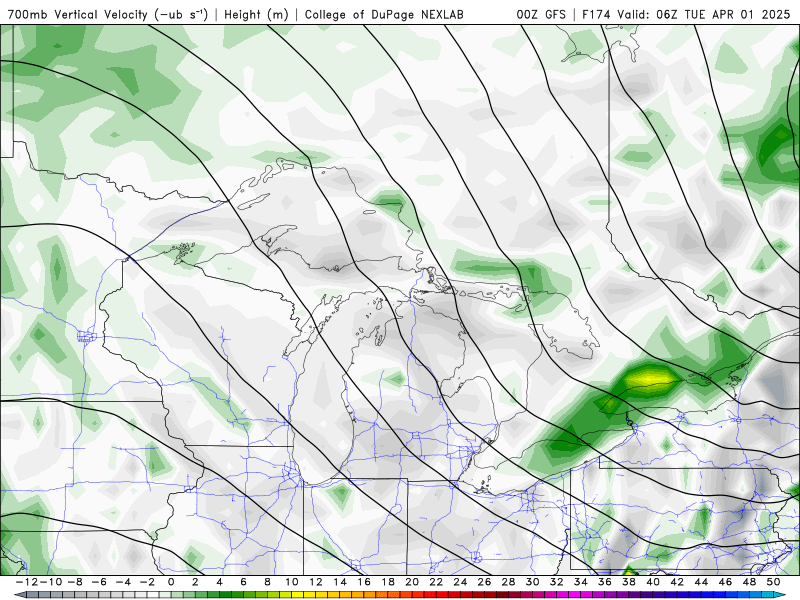Click the '18' color scale label
The image size is (800, 600).
tap(388, 582)
